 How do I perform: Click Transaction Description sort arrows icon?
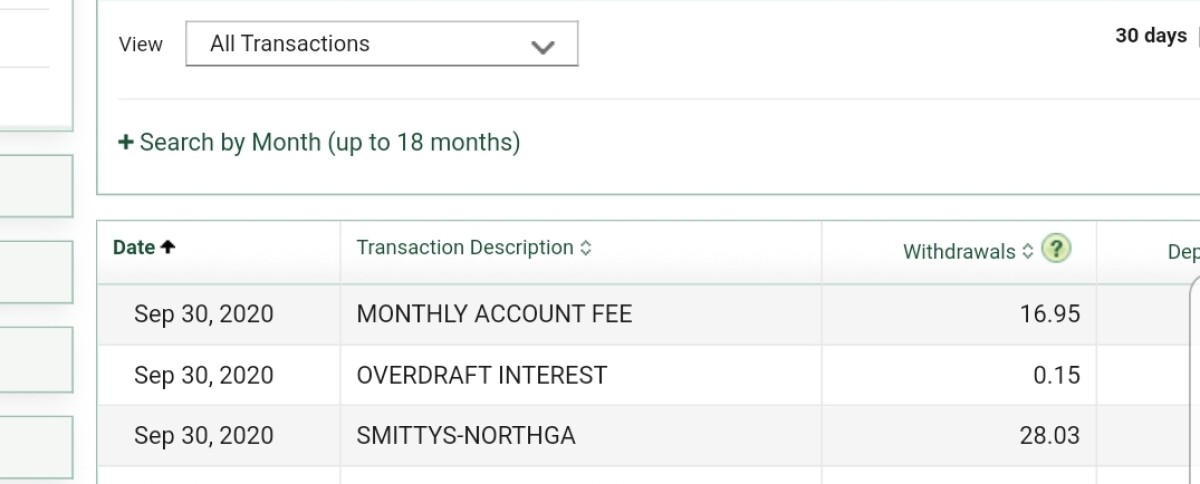tap(586, 248)
